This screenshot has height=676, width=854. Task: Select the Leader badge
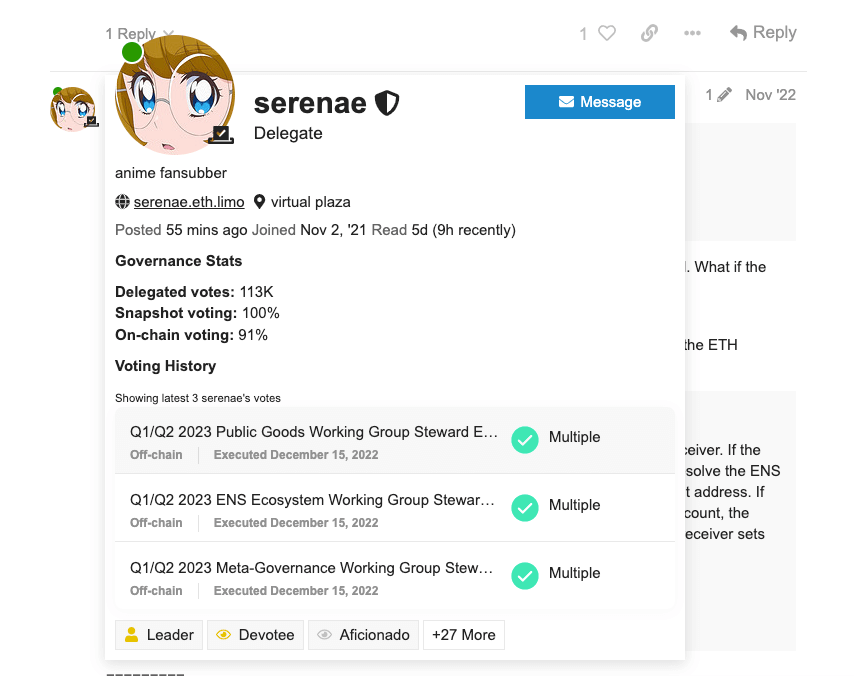[158, 634]
